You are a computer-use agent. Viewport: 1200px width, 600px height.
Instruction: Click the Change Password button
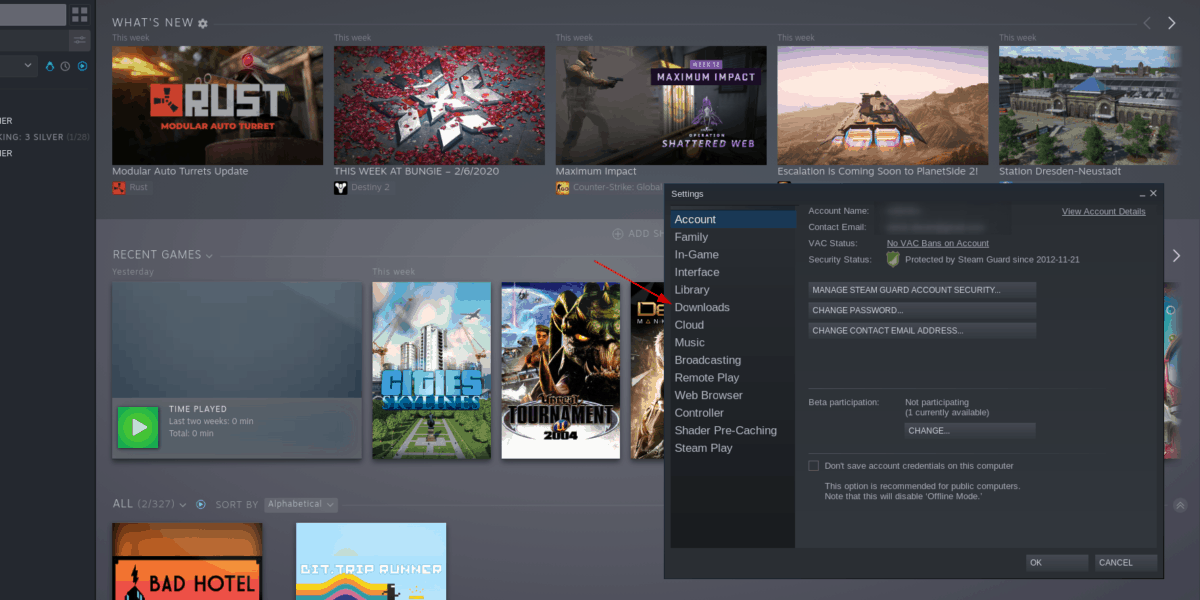(x=922, y=310)
